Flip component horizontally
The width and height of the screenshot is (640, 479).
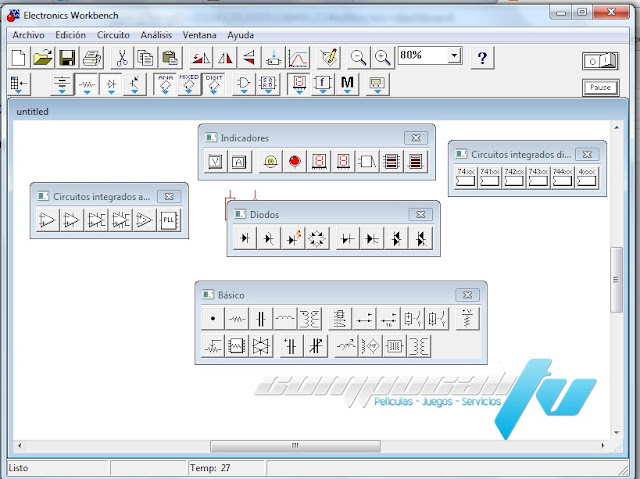click(x=224, y=58)
